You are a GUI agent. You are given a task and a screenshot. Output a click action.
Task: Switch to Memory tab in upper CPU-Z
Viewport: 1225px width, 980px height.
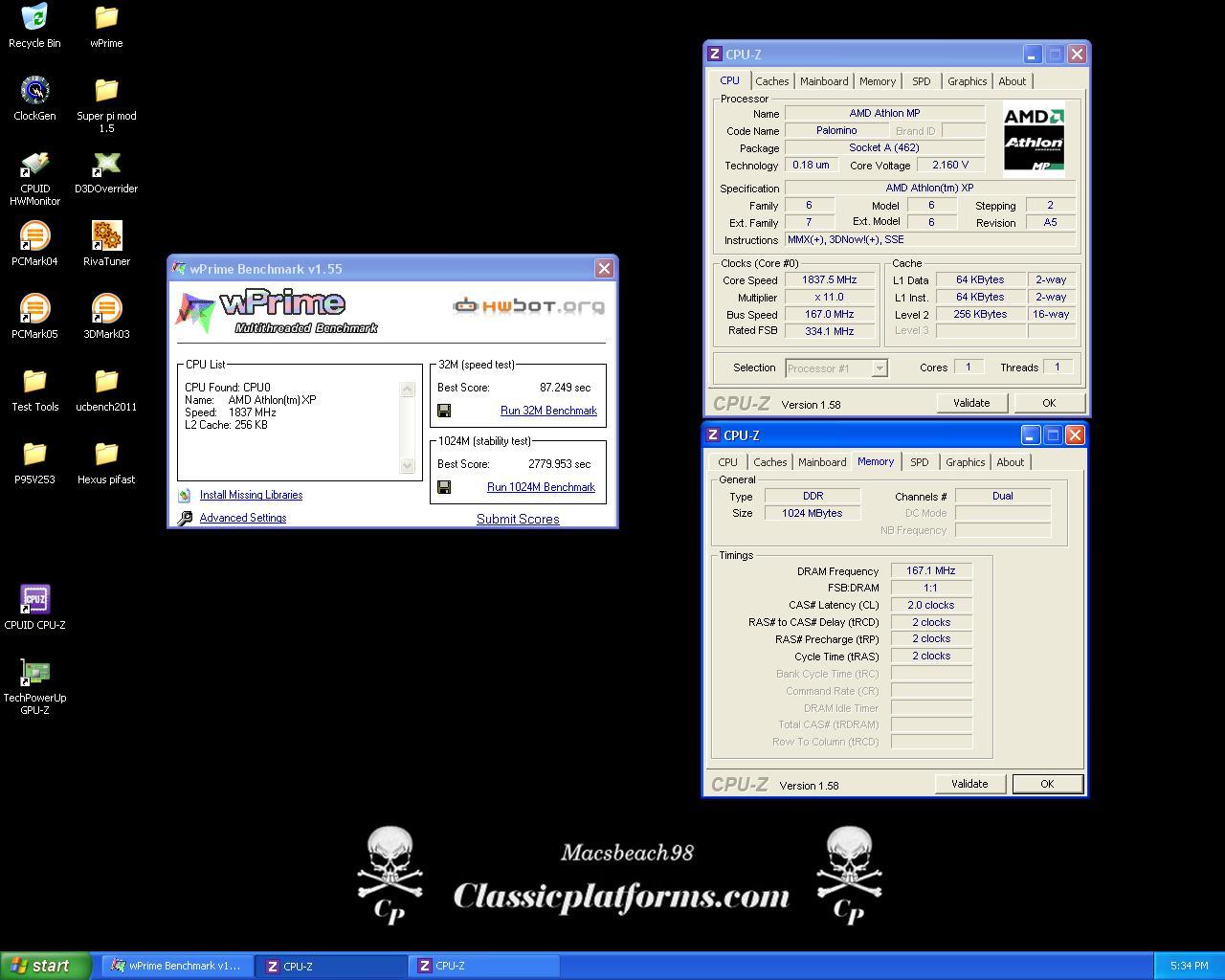(x=878, y=81)
